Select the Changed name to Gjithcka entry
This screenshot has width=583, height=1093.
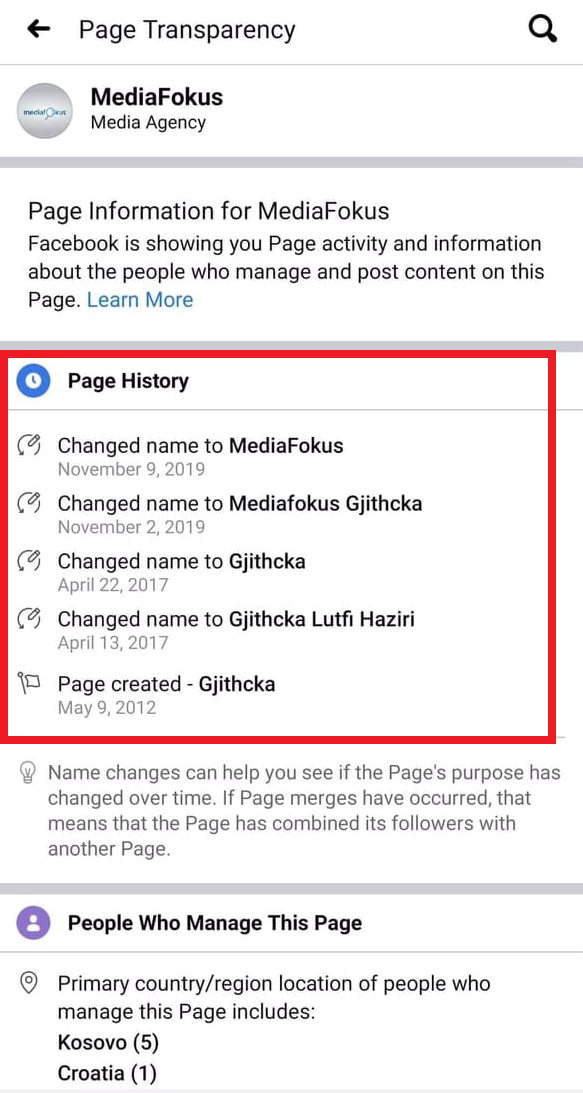(x=181, y=570)
